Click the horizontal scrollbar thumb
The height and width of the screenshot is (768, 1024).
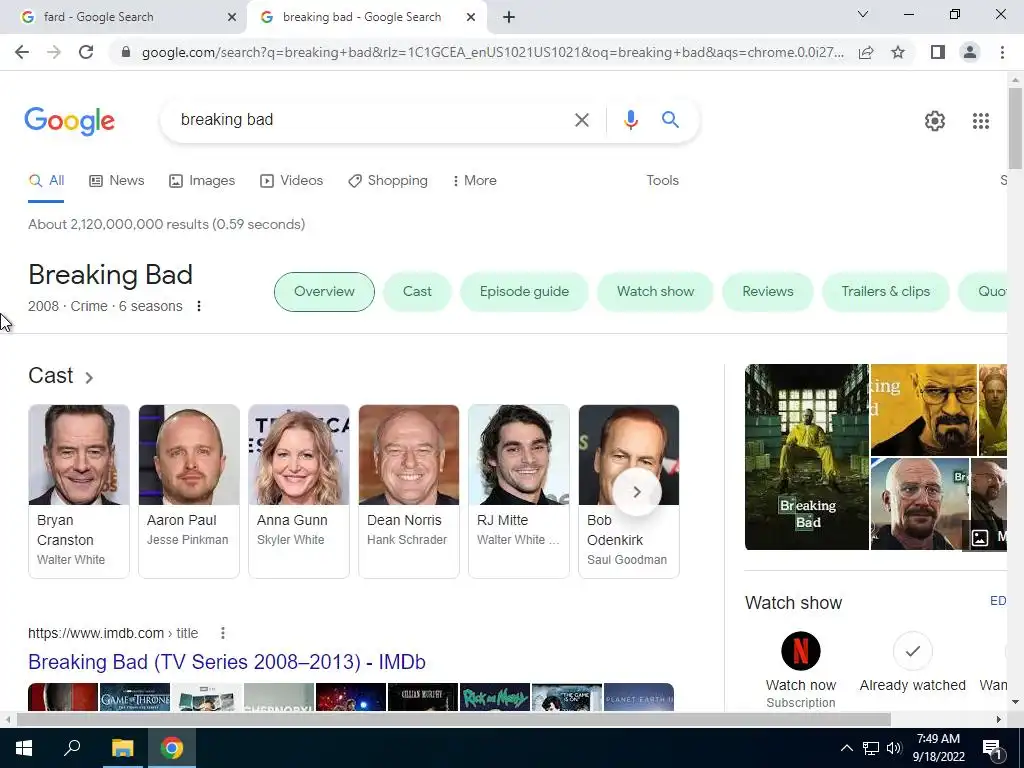pyautogui.click(x=453, y=720)
